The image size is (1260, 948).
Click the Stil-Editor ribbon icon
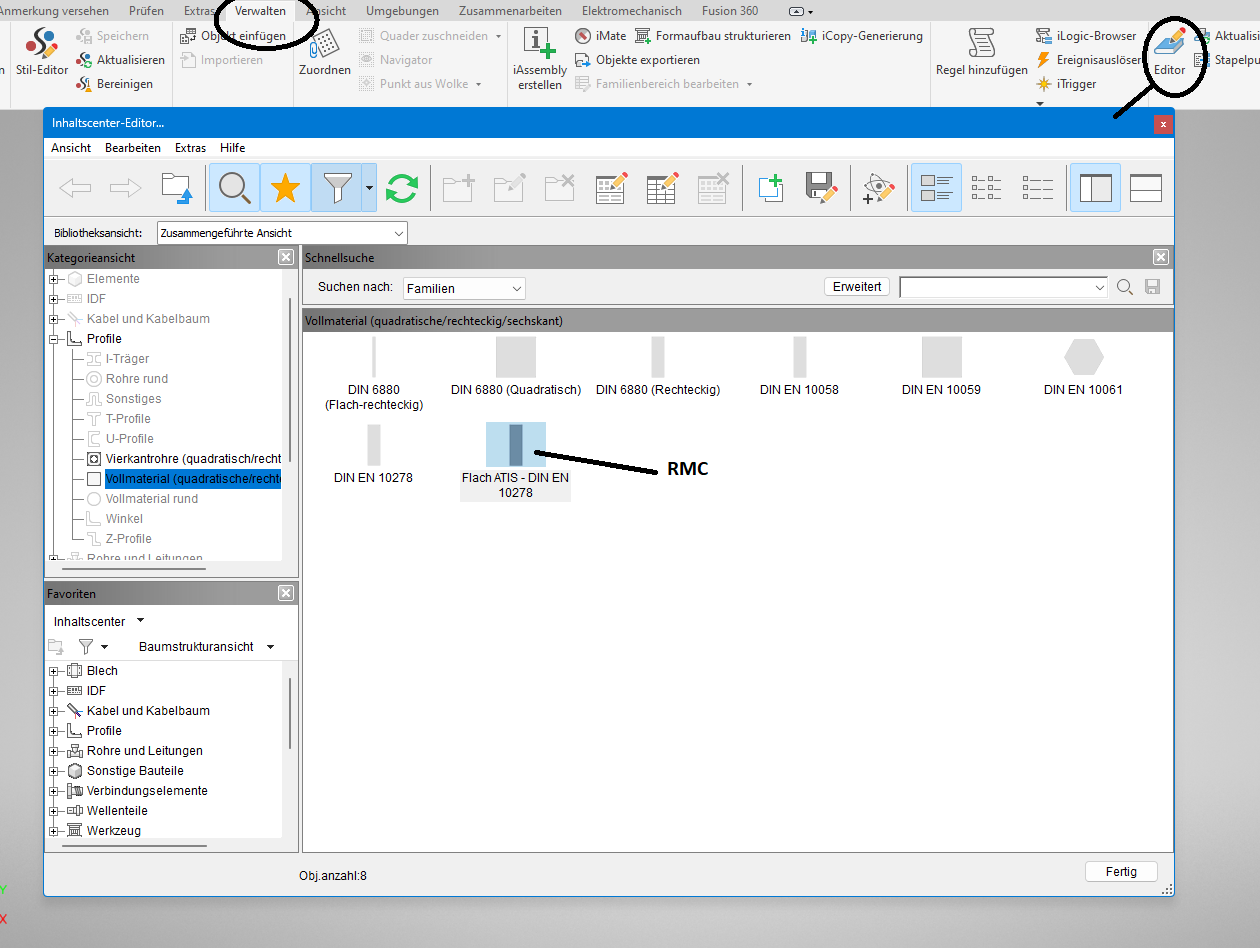click(x=42, y=53)
